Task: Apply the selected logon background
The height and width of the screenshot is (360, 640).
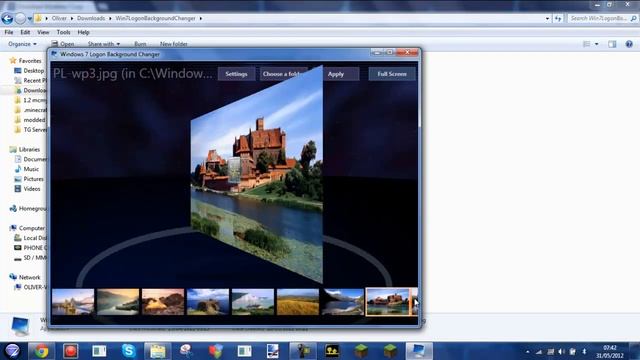Action: pyautogui.click(x=336, y=74)
